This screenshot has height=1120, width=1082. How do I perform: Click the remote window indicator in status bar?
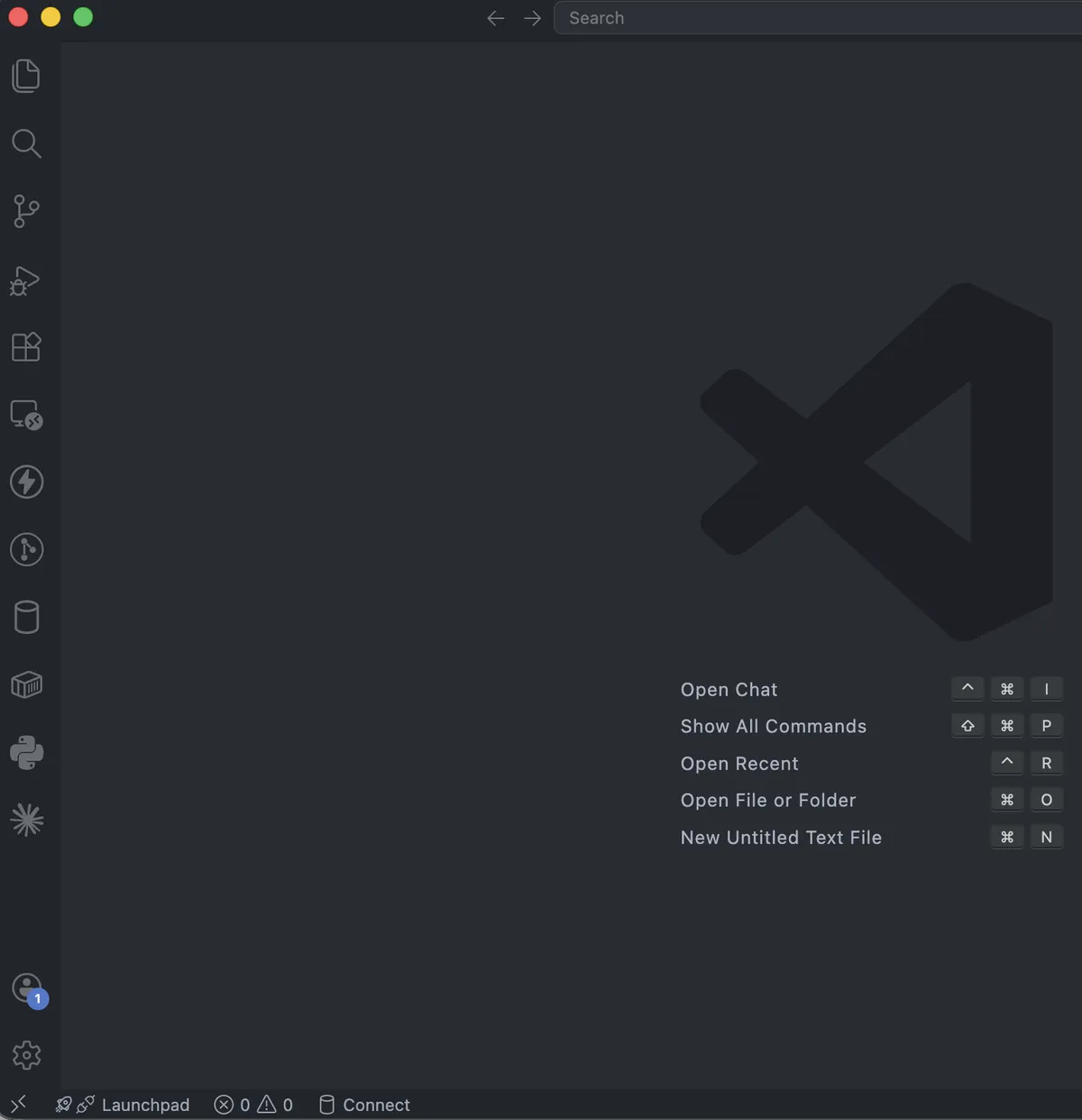[18, 1104]
